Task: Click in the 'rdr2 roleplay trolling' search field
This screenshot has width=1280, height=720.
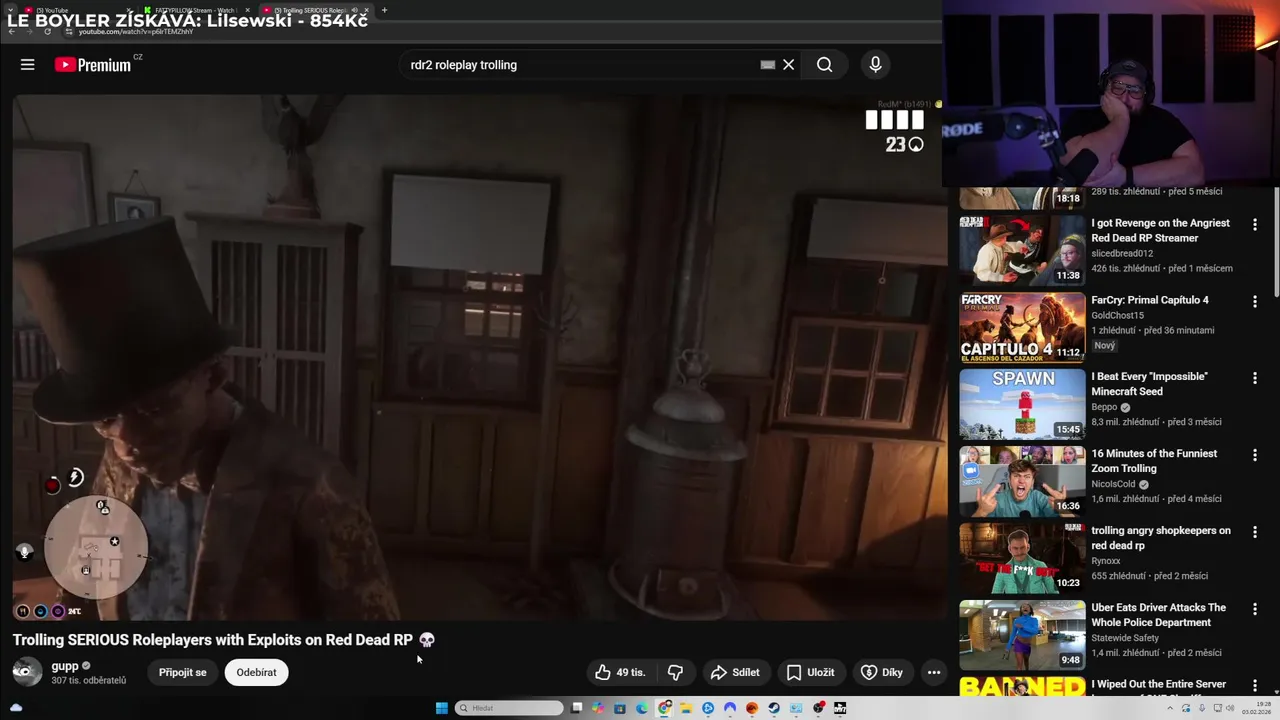Action: pyautogui.click(x=580, y=65)
